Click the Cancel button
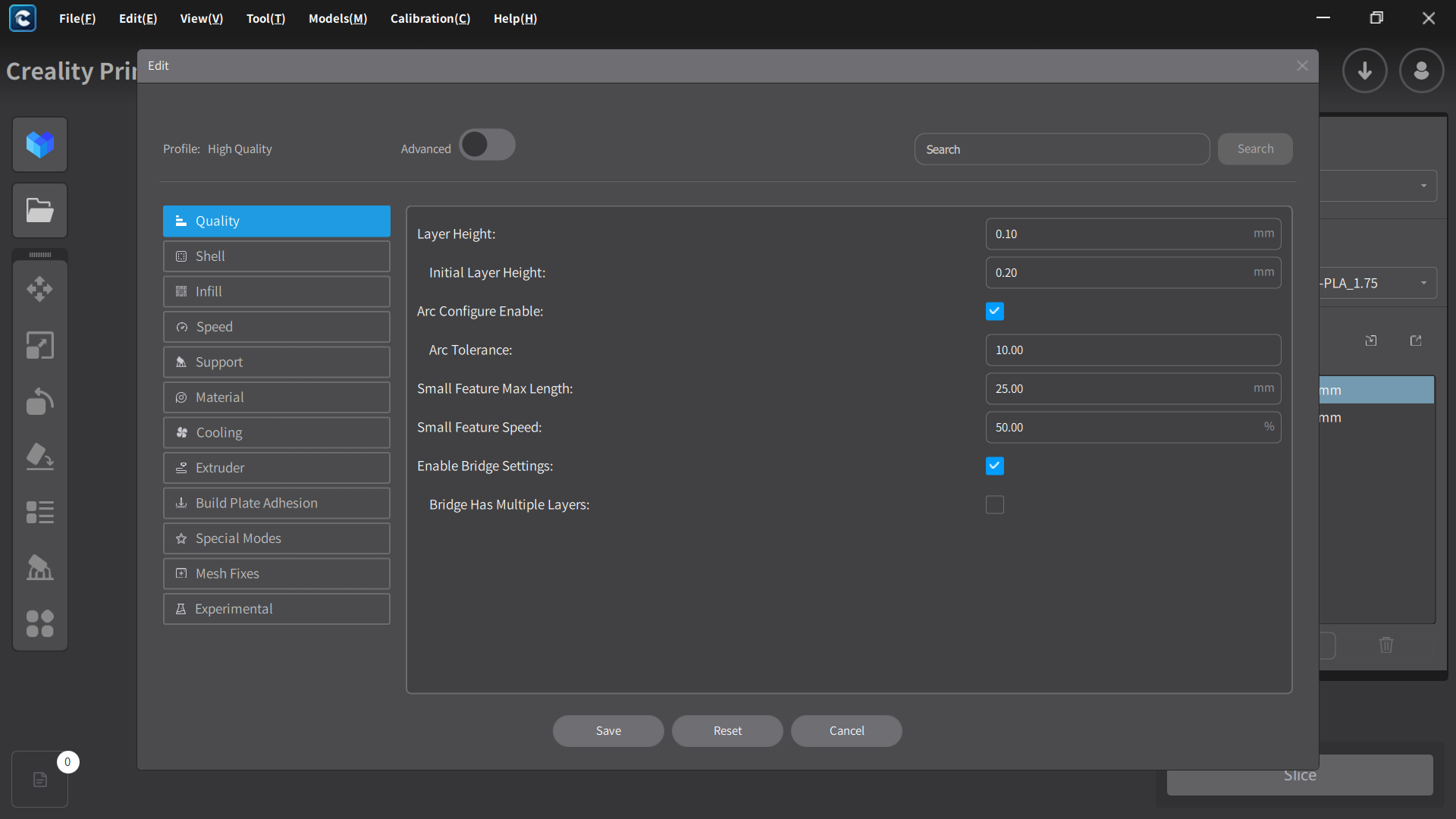Viewport: 1456px width, 819px height. click(846, 731)
